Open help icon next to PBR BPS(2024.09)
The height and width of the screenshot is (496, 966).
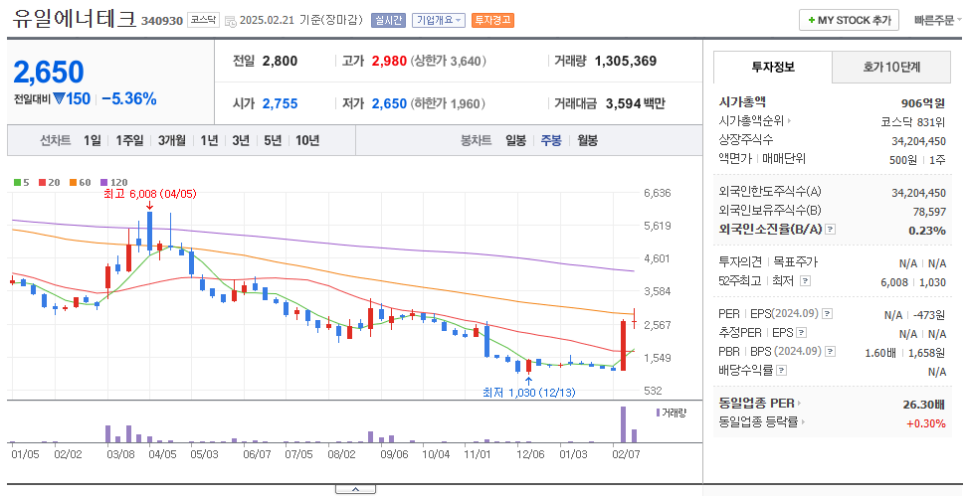click(830, 352)
